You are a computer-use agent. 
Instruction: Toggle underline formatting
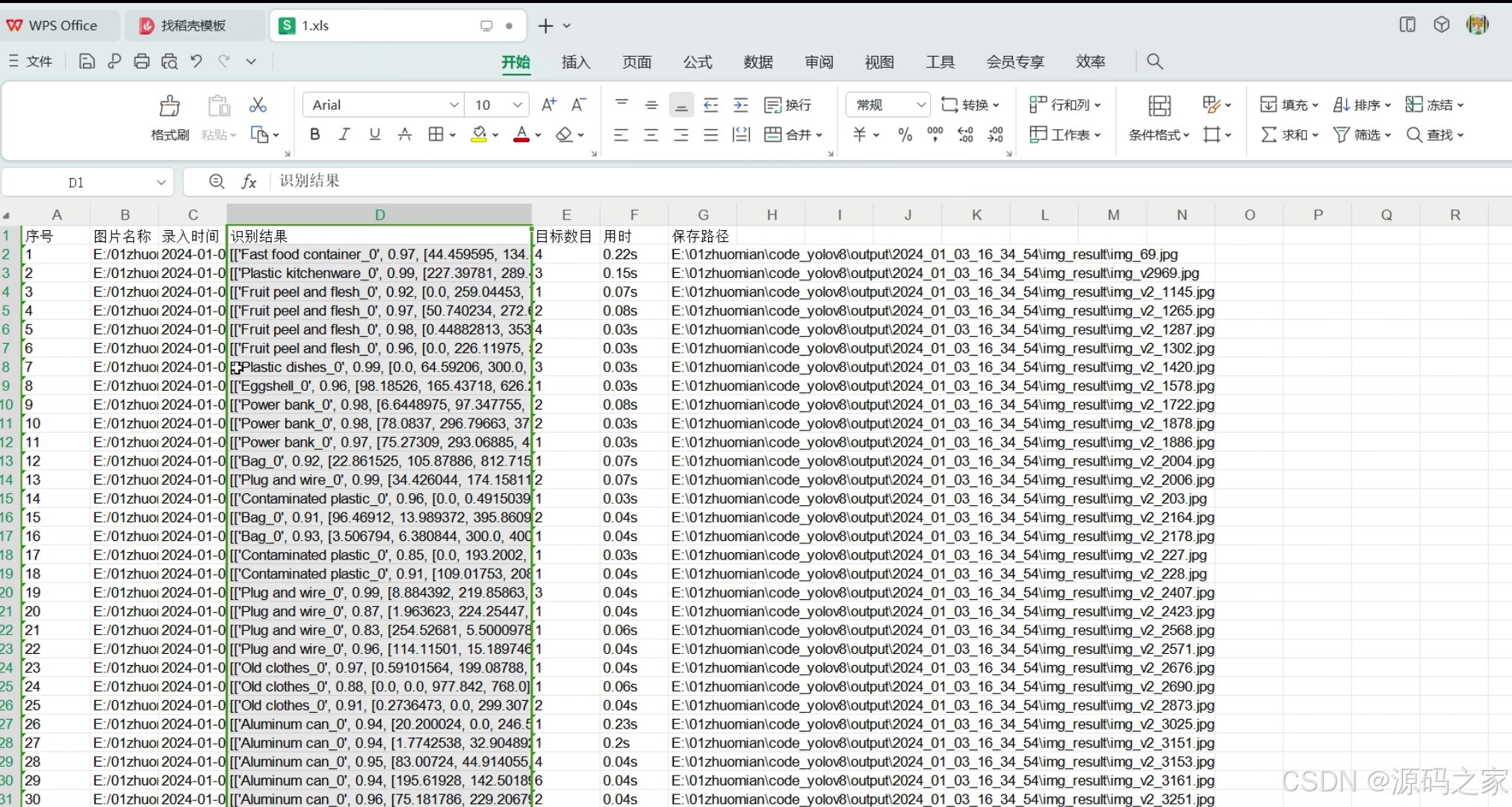point(374,134)
